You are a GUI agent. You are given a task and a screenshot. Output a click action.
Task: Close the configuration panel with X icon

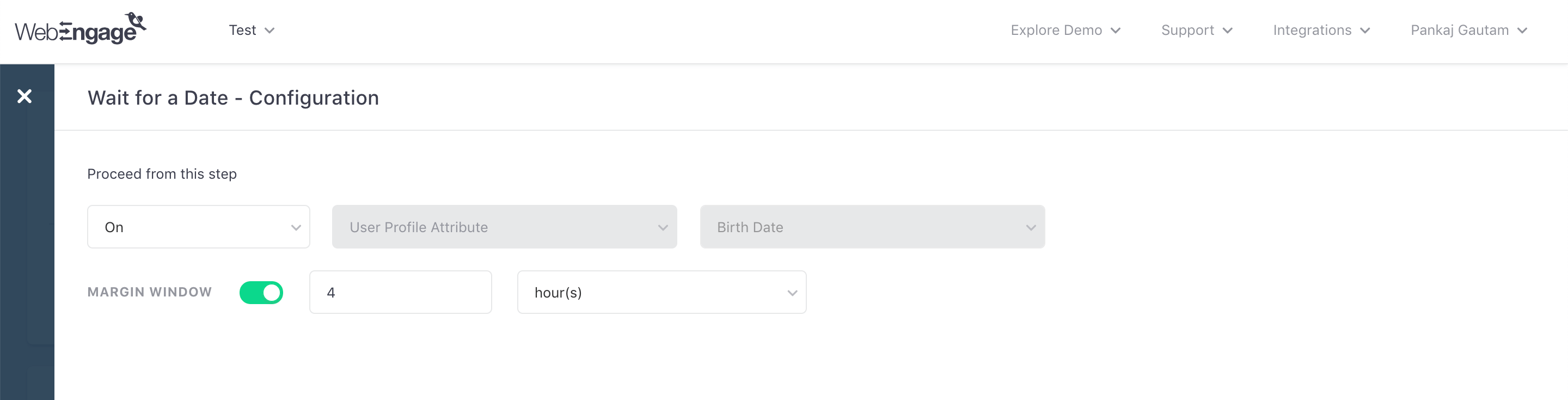[24, 96]
